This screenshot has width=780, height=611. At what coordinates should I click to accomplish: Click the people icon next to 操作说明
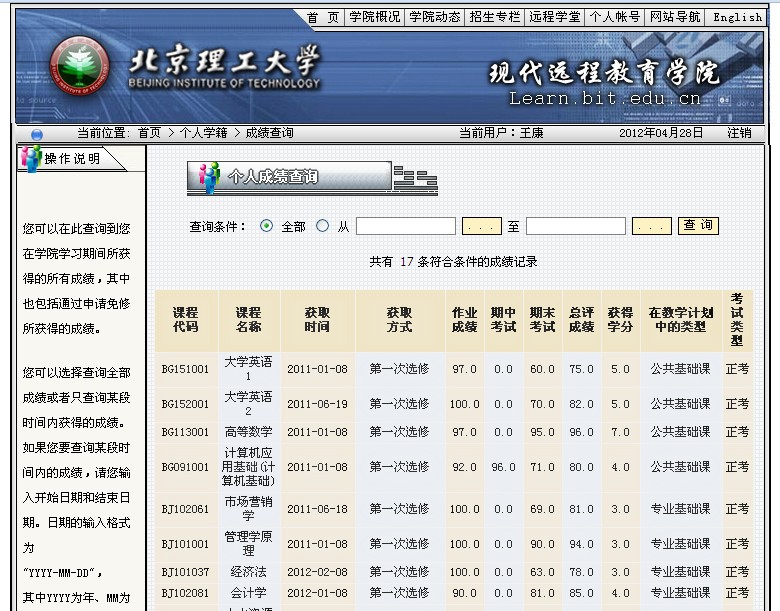coord(31,159)
